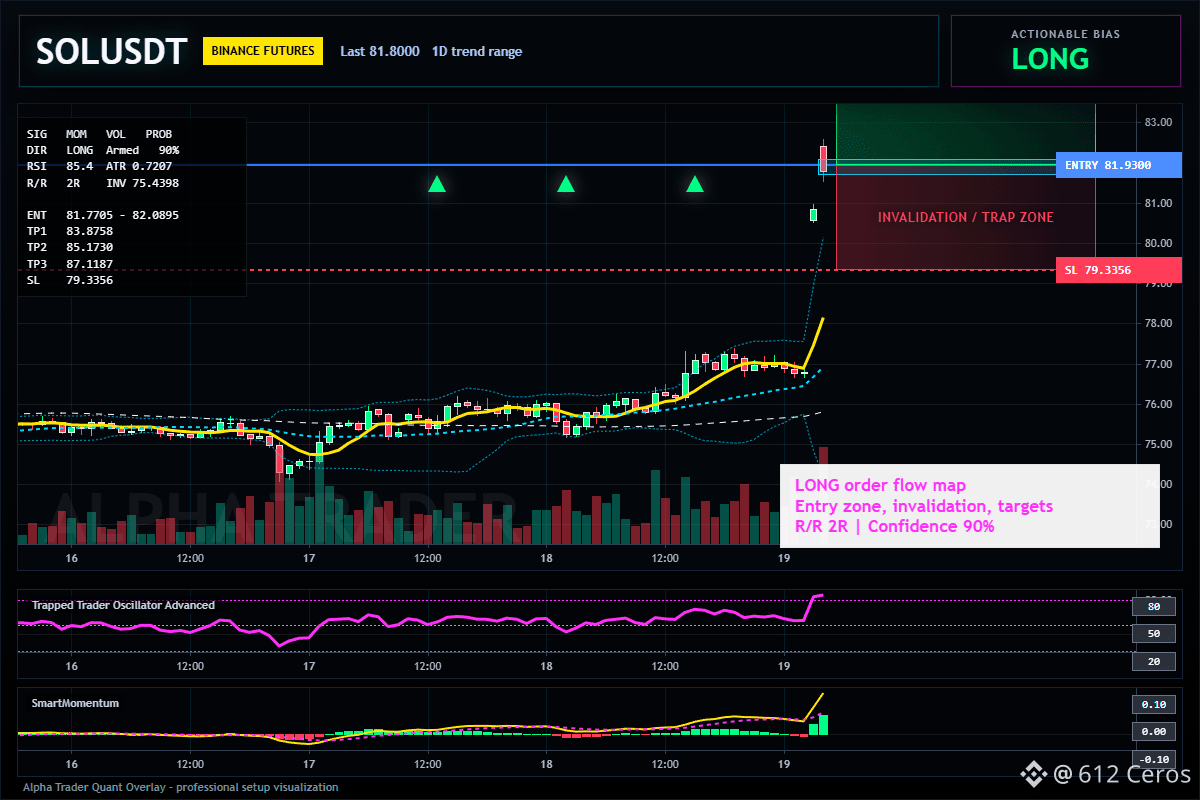Click the SmartMomentum 0.10 scale label

pyautogui.click(x=1153, y=704)
